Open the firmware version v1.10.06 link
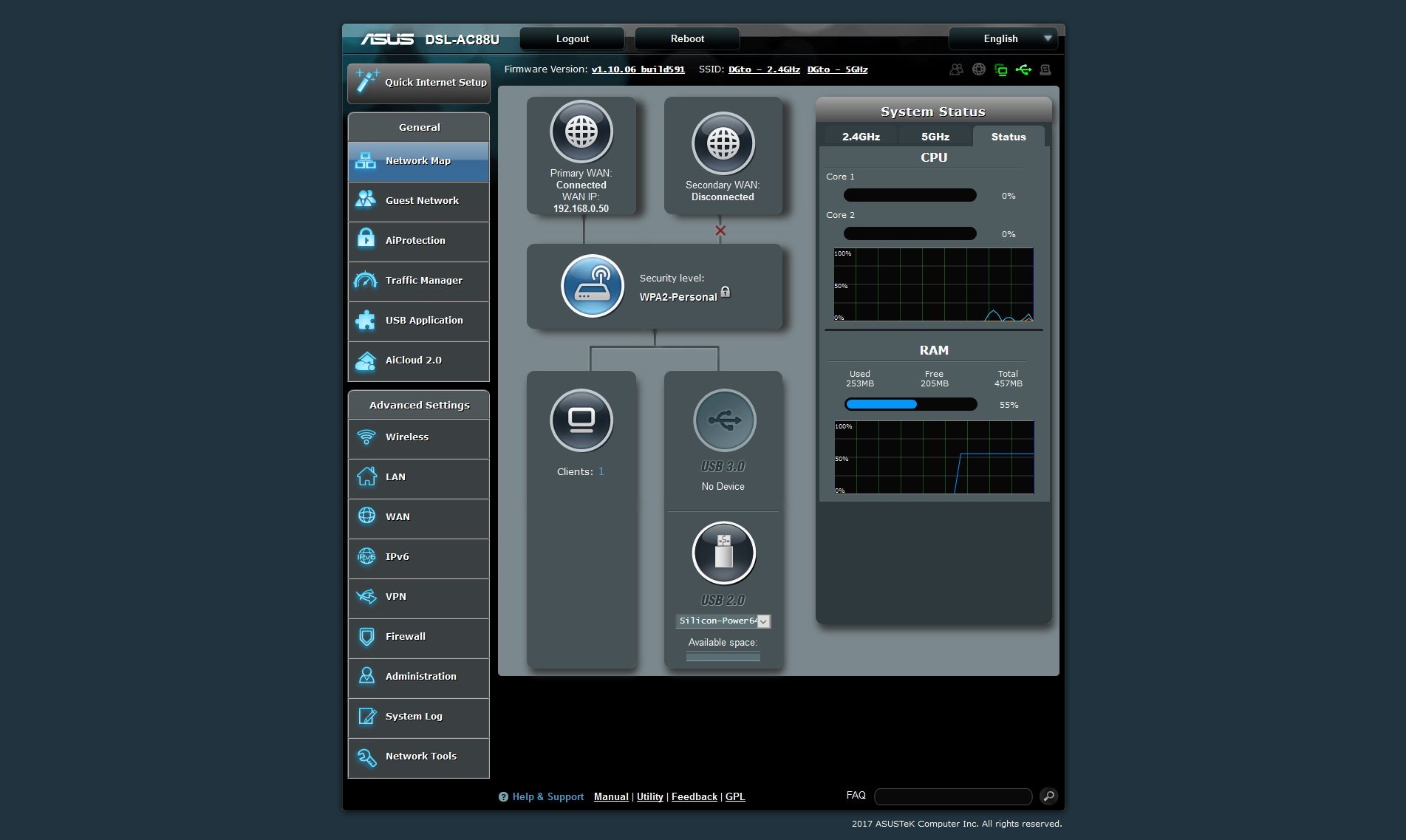1406x840 pixels. [x=638, y=69]
